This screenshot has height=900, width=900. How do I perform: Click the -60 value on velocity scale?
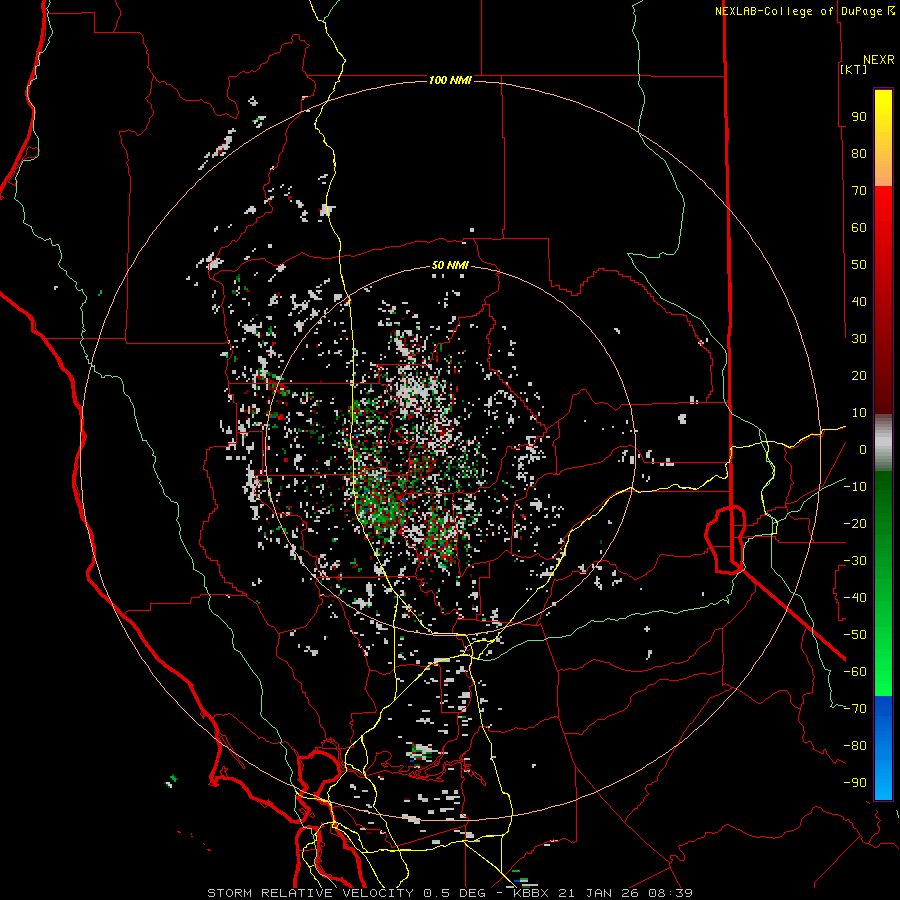tap(855, 672)
